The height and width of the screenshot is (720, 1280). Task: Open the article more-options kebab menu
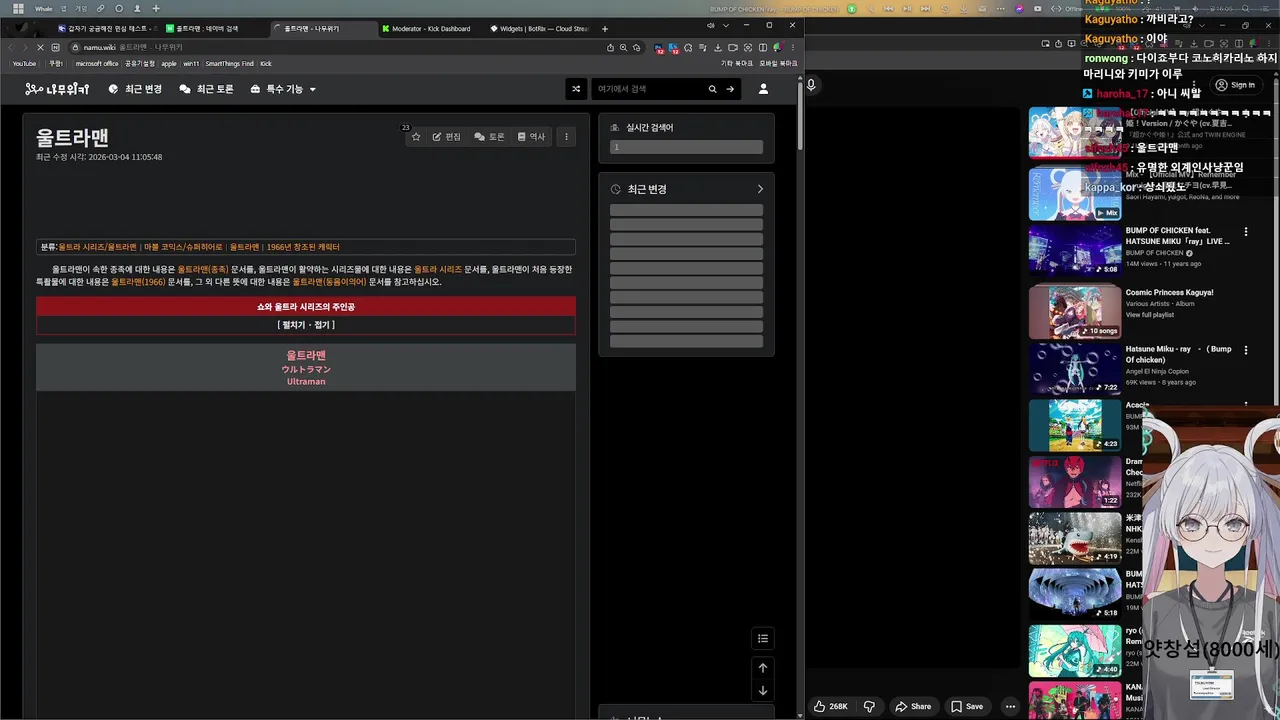click(566, 137)
